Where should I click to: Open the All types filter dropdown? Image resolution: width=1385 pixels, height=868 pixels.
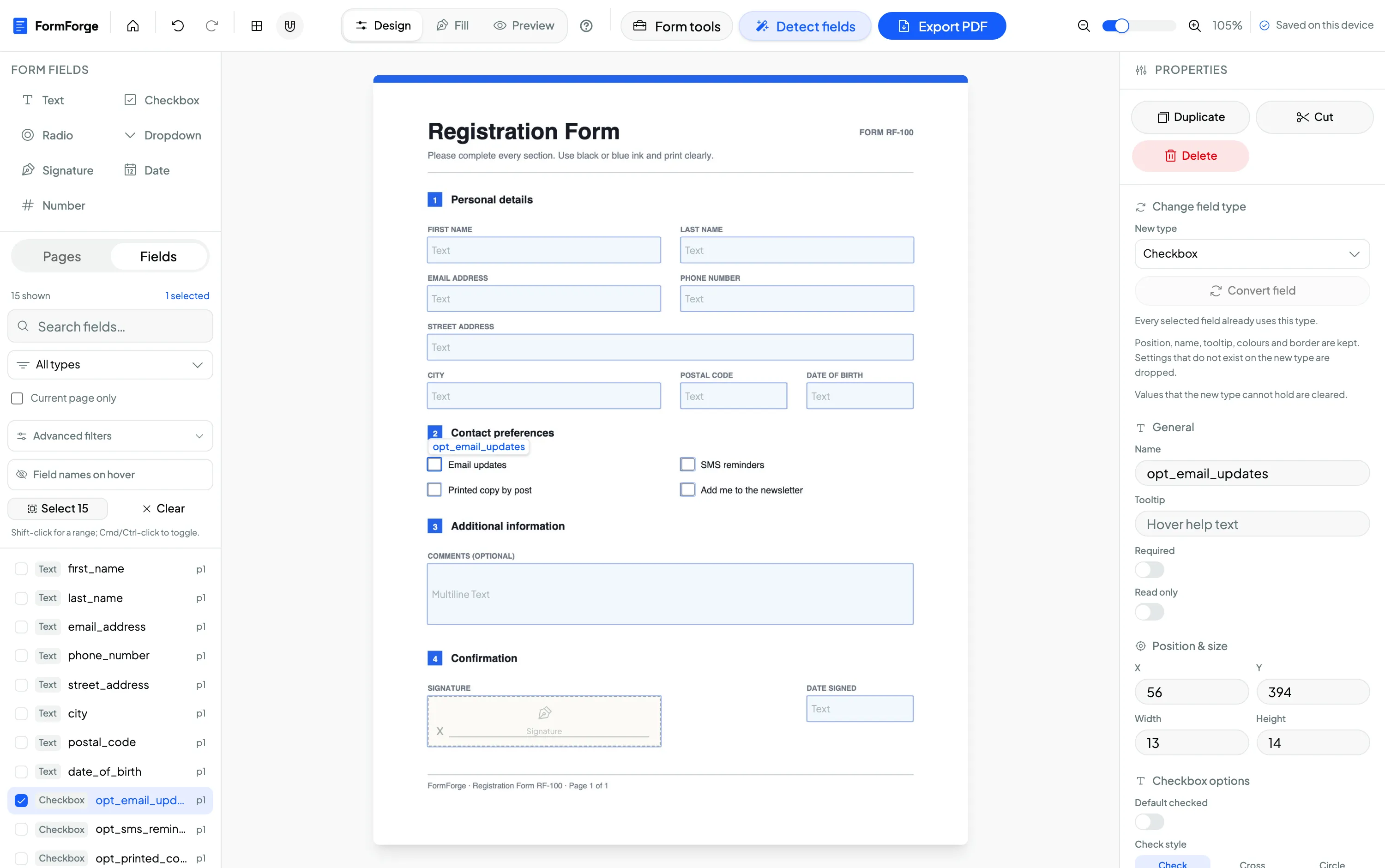pos(110,365)
